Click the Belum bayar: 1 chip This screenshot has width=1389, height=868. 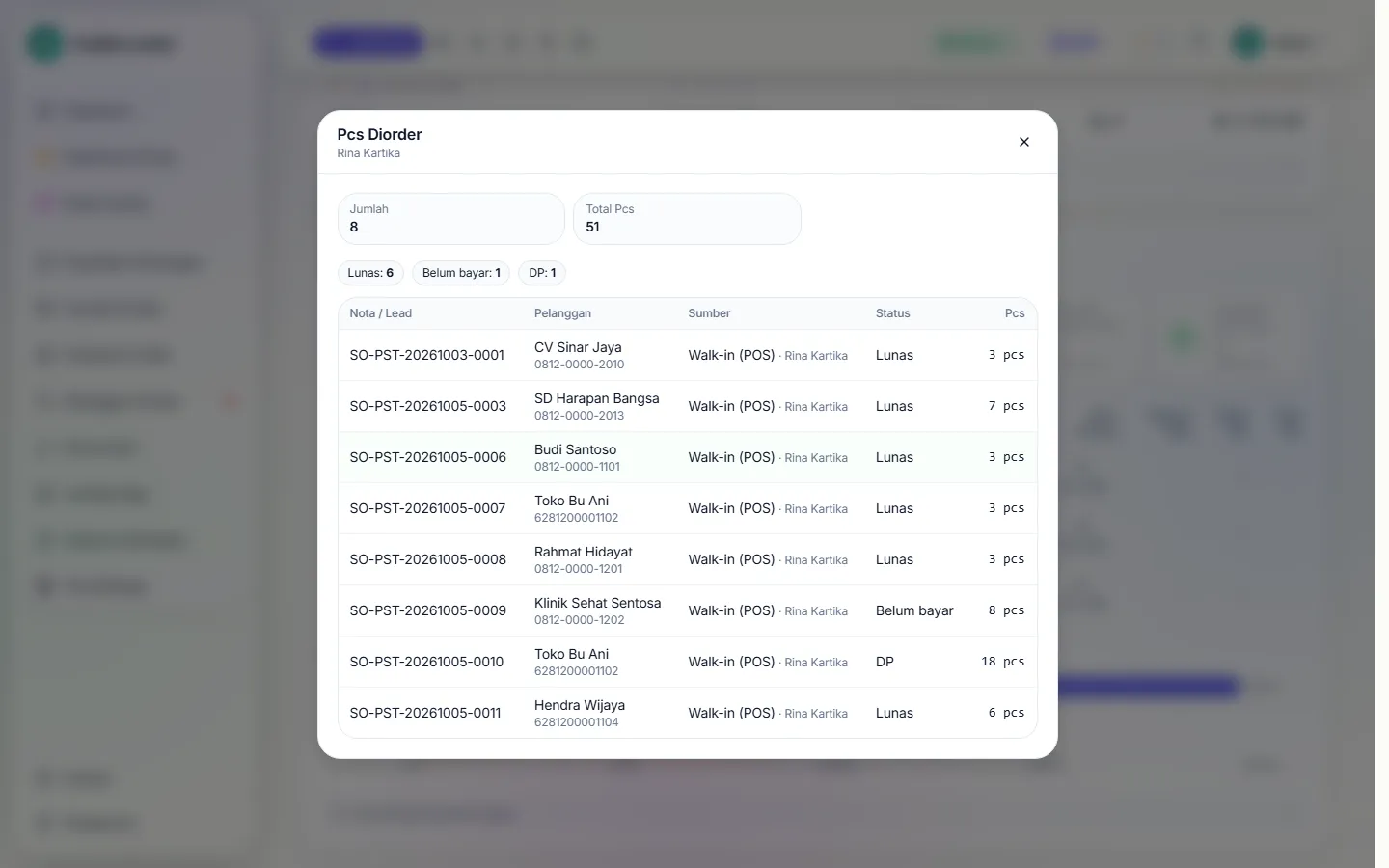point(461,273)
